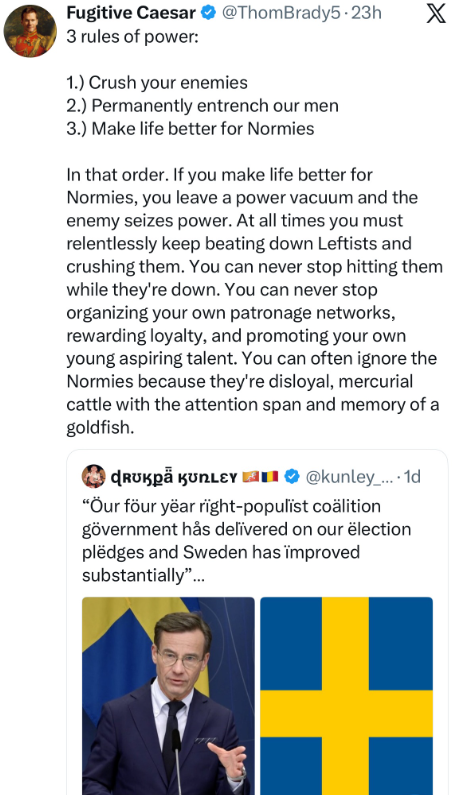The width and height of the screenshot is (453, 795).
Task: Open Fugitive Caesar's profile avatar
Action: (x=30, y=31)
